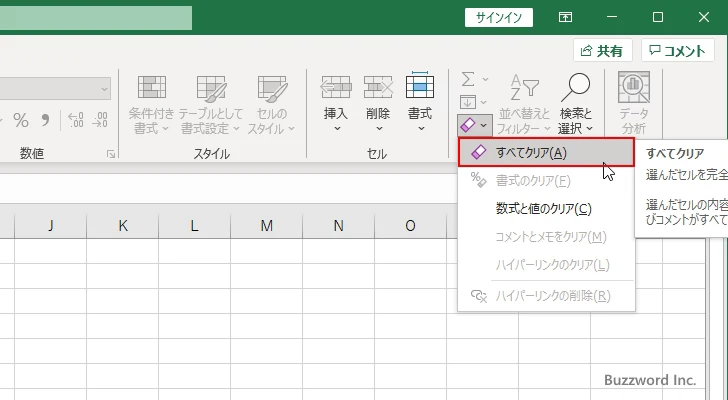Select 数式と値のクリア(C) menu entry
The width and height of the screenshot is (728, 400).
pyautogui.click(x=546, y=208)
